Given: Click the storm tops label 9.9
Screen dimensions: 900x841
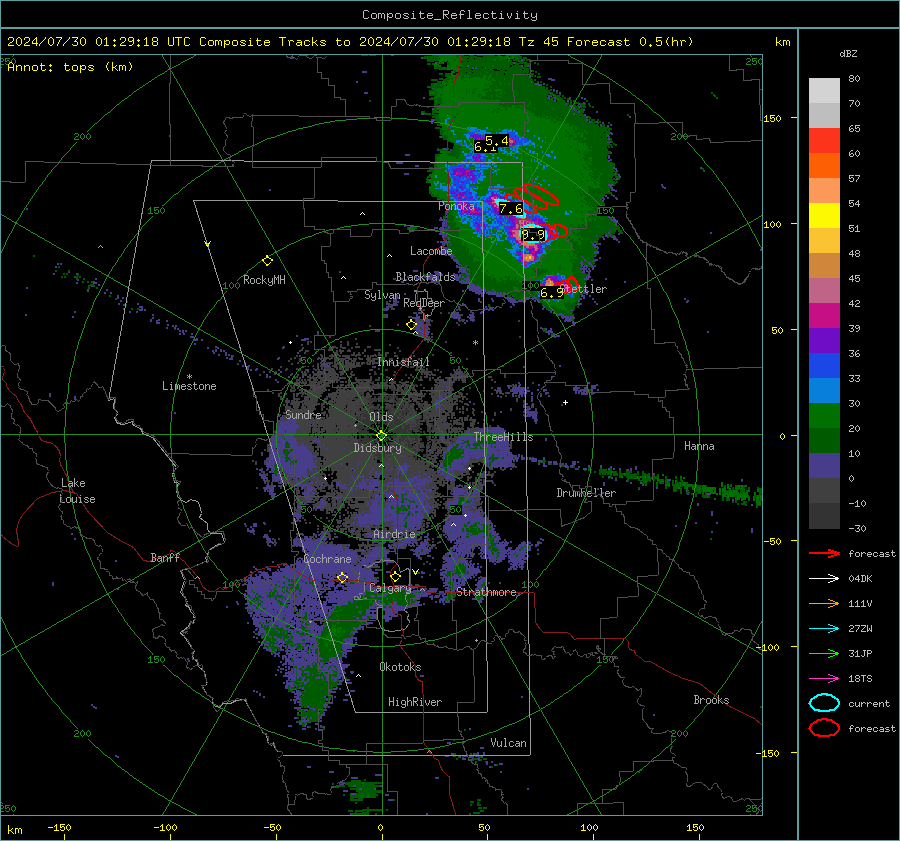Looking at the screenshot, I should pos(533,234).
